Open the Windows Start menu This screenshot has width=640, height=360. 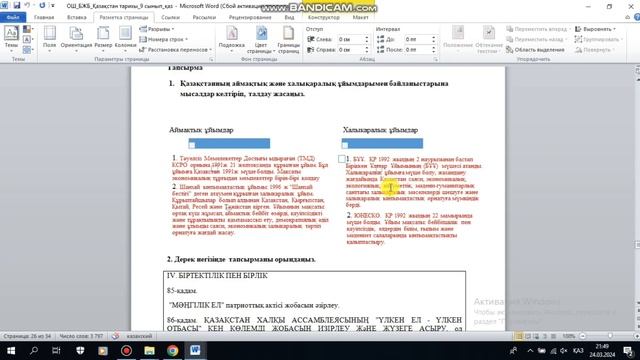point(11,351)
